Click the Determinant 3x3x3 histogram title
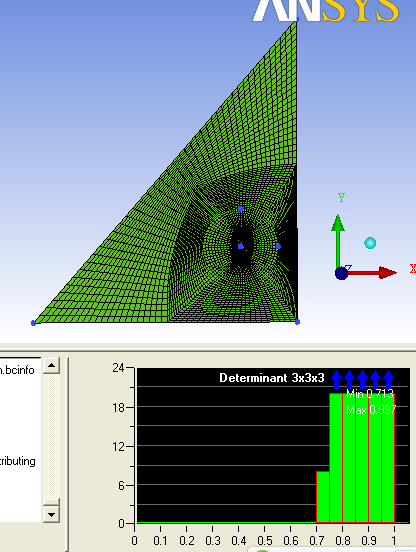This screenshot has width=416, height=552. pyautogui.click(x=272, y=378)
